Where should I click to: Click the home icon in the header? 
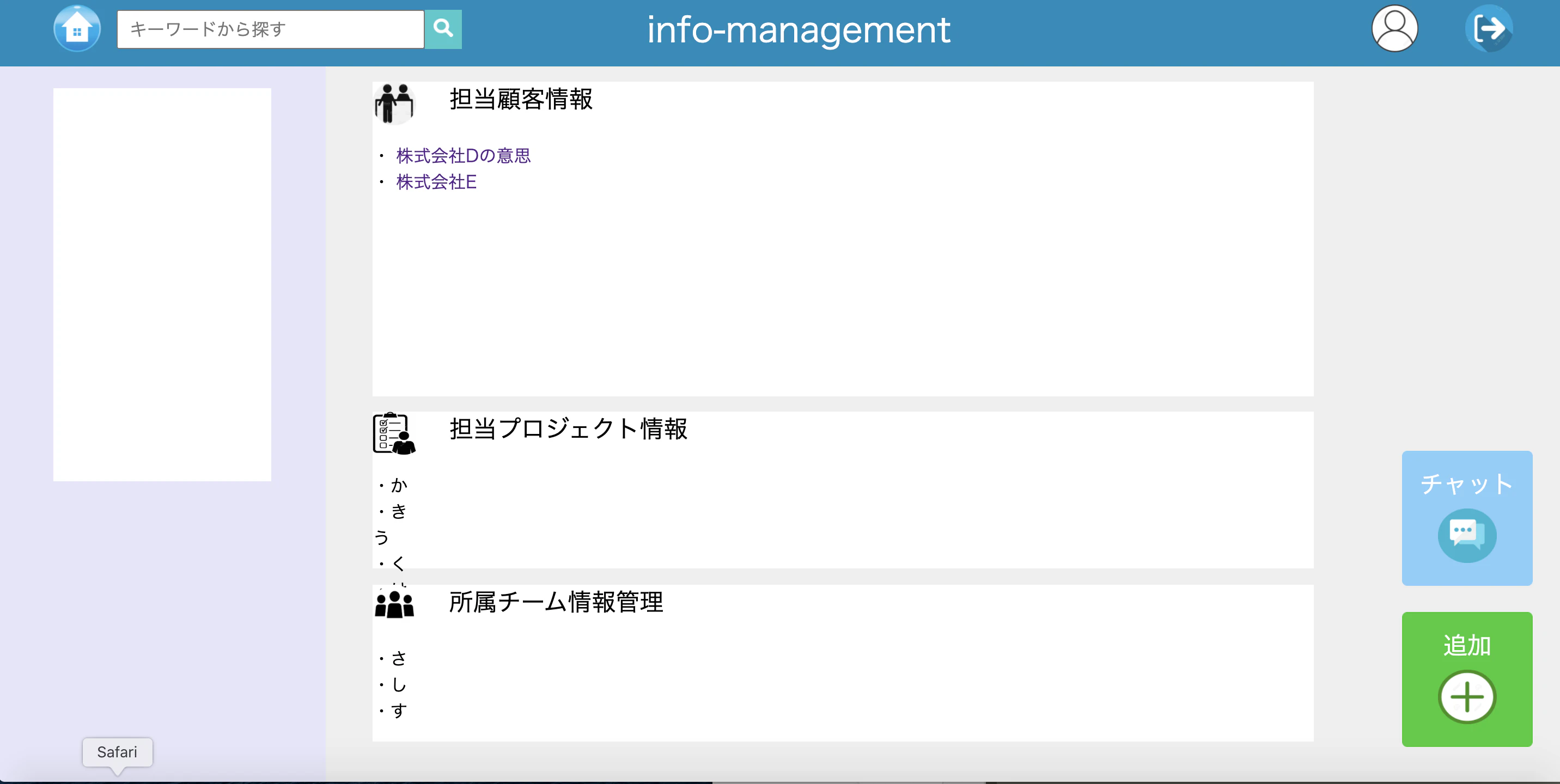[77, 28]
